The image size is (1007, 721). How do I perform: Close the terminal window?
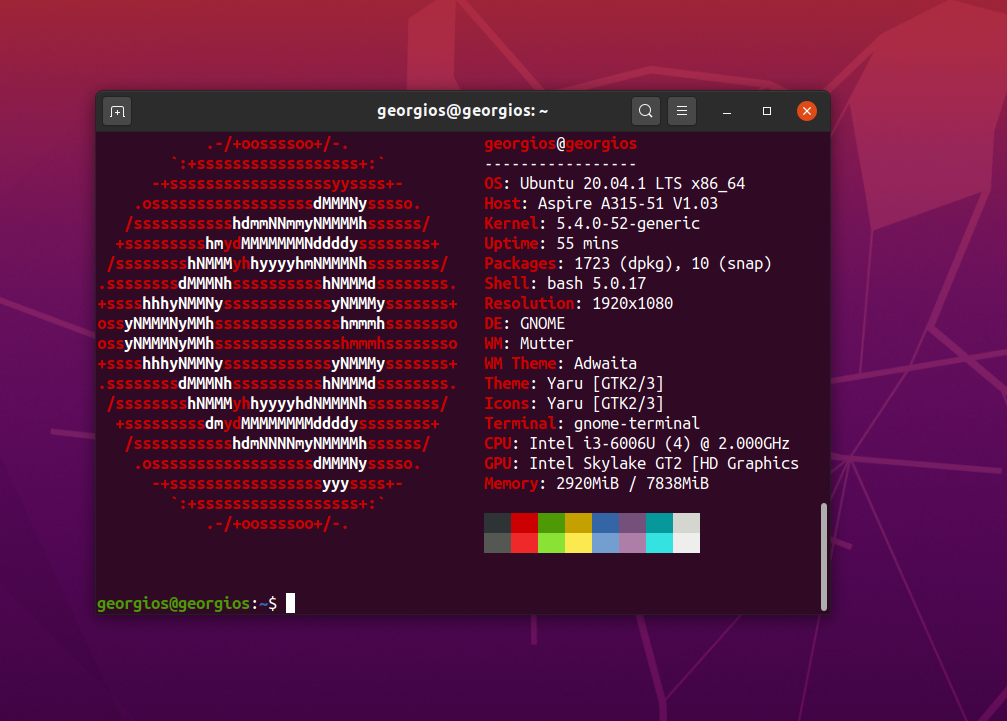point(807,111)
